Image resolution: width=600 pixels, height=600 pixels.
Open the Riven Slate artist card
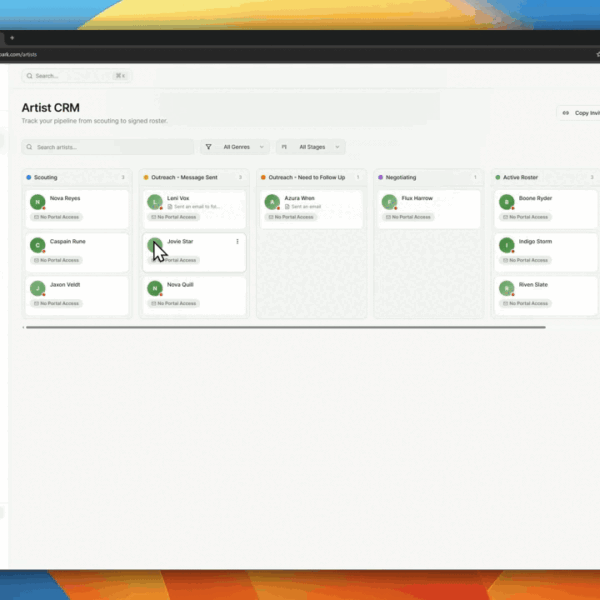pyautogui.click(x=540, y=294)
